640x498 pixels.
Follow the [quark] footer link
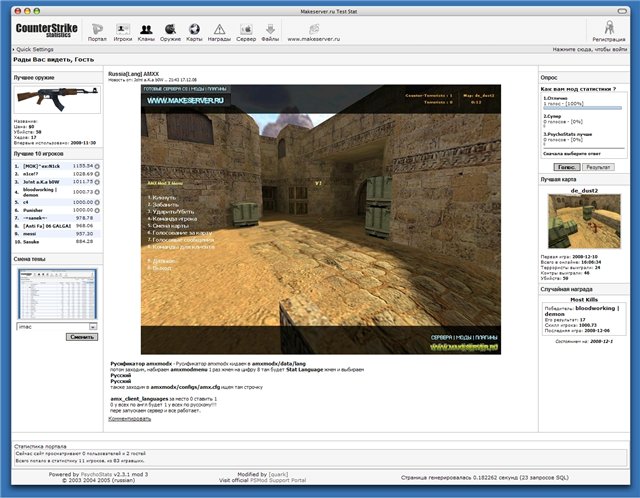coord(278,474)
